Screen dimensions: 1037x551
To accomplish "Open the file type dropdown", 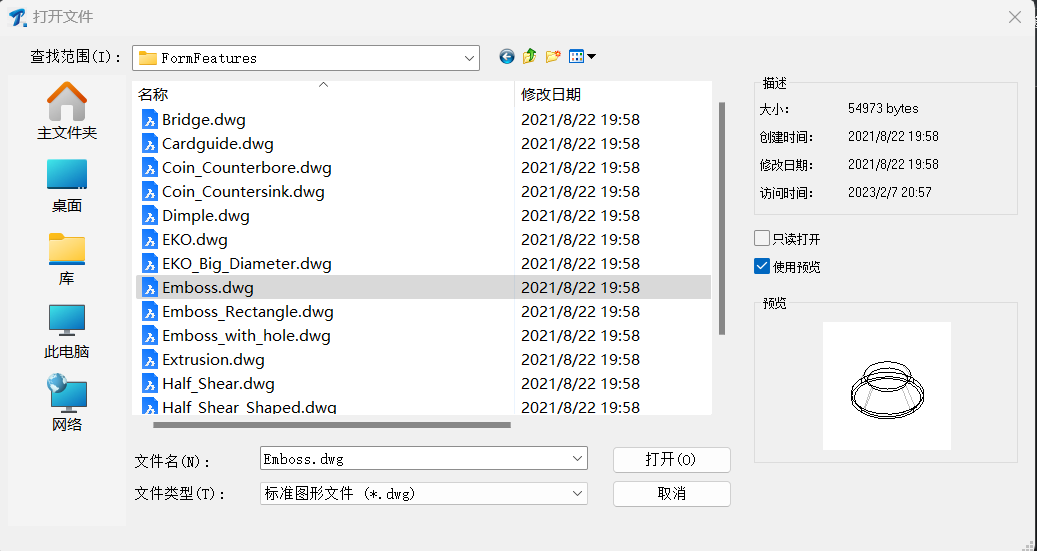I will (577, 494).
